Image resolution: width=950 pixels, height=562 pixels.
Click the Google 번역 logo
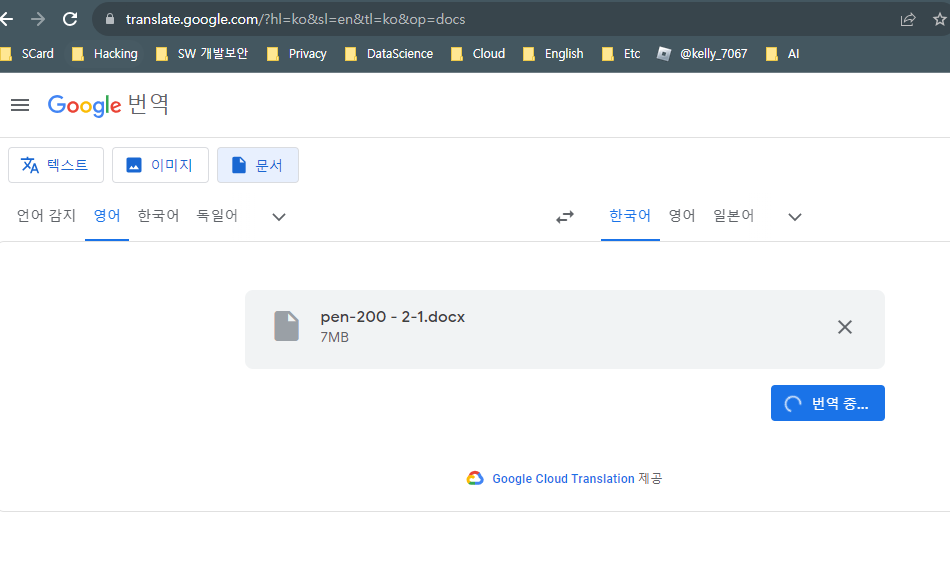click(x=108, y=105)
